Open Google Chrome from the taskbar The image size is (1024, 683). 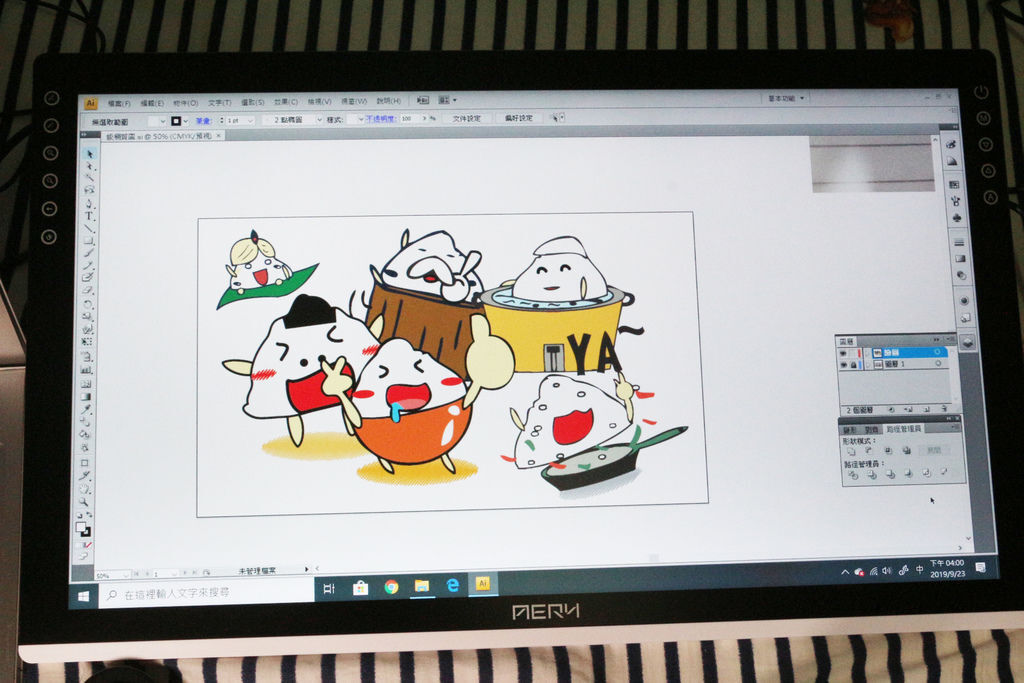[391, 587]
